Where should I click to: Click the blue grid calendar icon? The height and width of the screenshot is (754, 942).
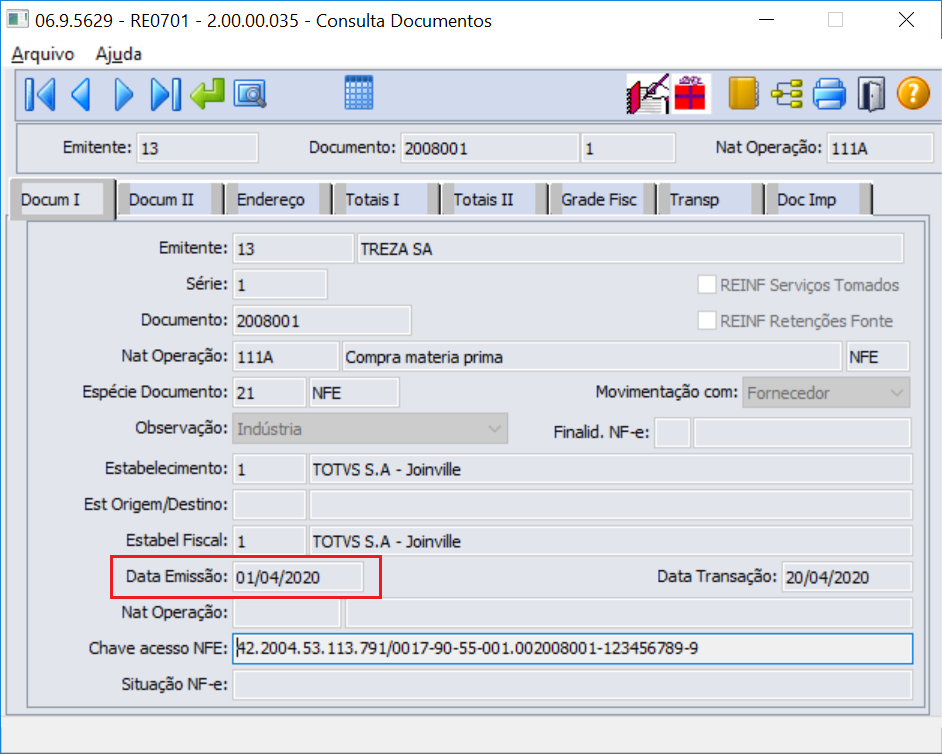pyautogui.click(x=359, y=93)
